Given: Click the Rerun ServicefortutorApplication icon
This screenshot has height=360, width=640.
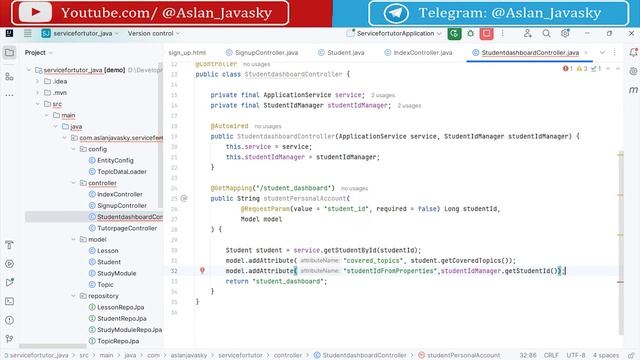Looking at the screenshot, I should 454,33.
